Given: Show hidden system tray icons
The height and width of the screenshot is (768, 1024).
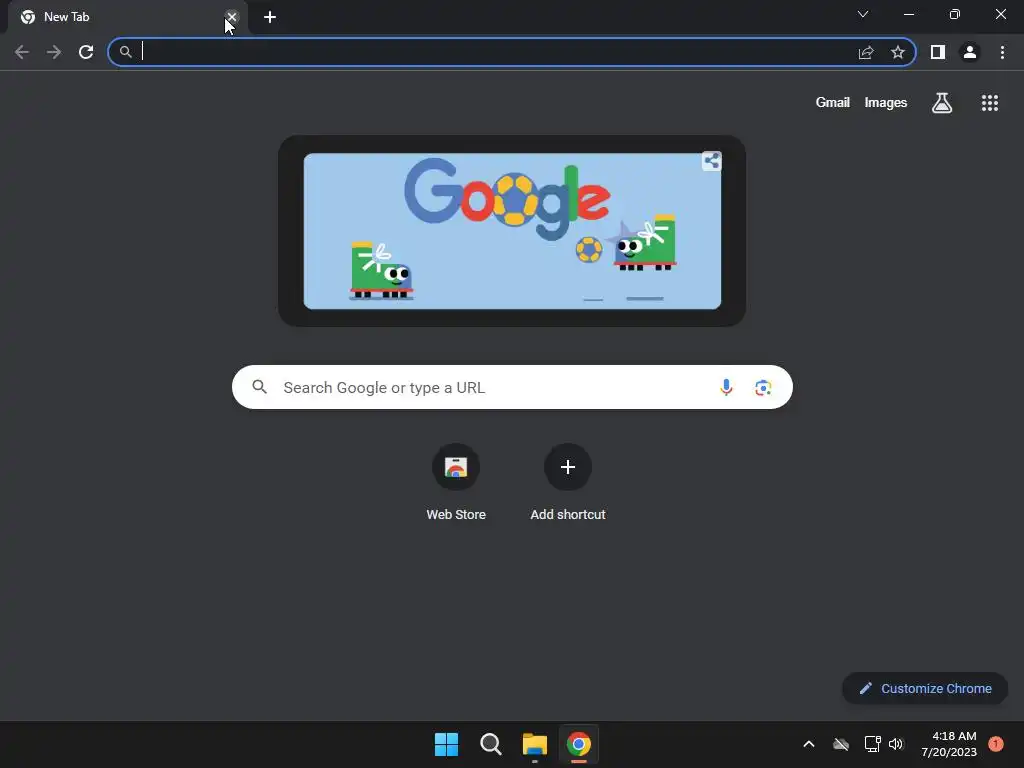Looking at the screenshot, I should click(808, 744).
